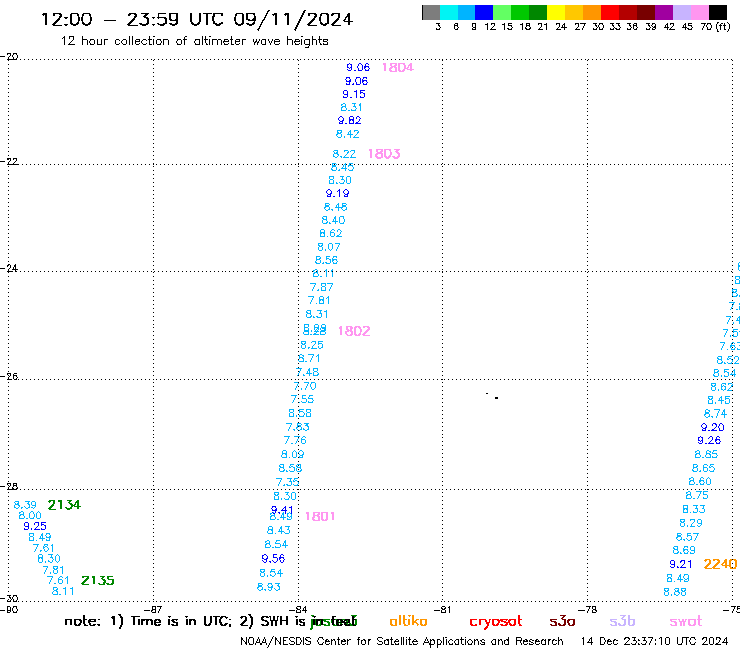The width and height of the screenshot is (740, 650).
Task: Click the black 70 ft legend swatch
Action: coord(718,12)
